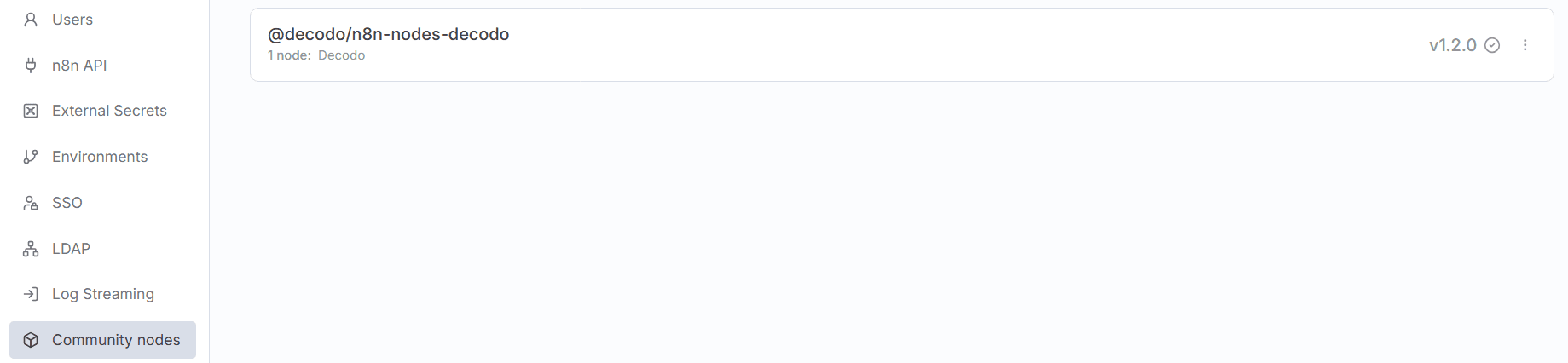Viewport: 1568px width, 363px height.
Task: Click the @decodo/n8n-nodes-decodo package name
Action: tap(388, 34)
